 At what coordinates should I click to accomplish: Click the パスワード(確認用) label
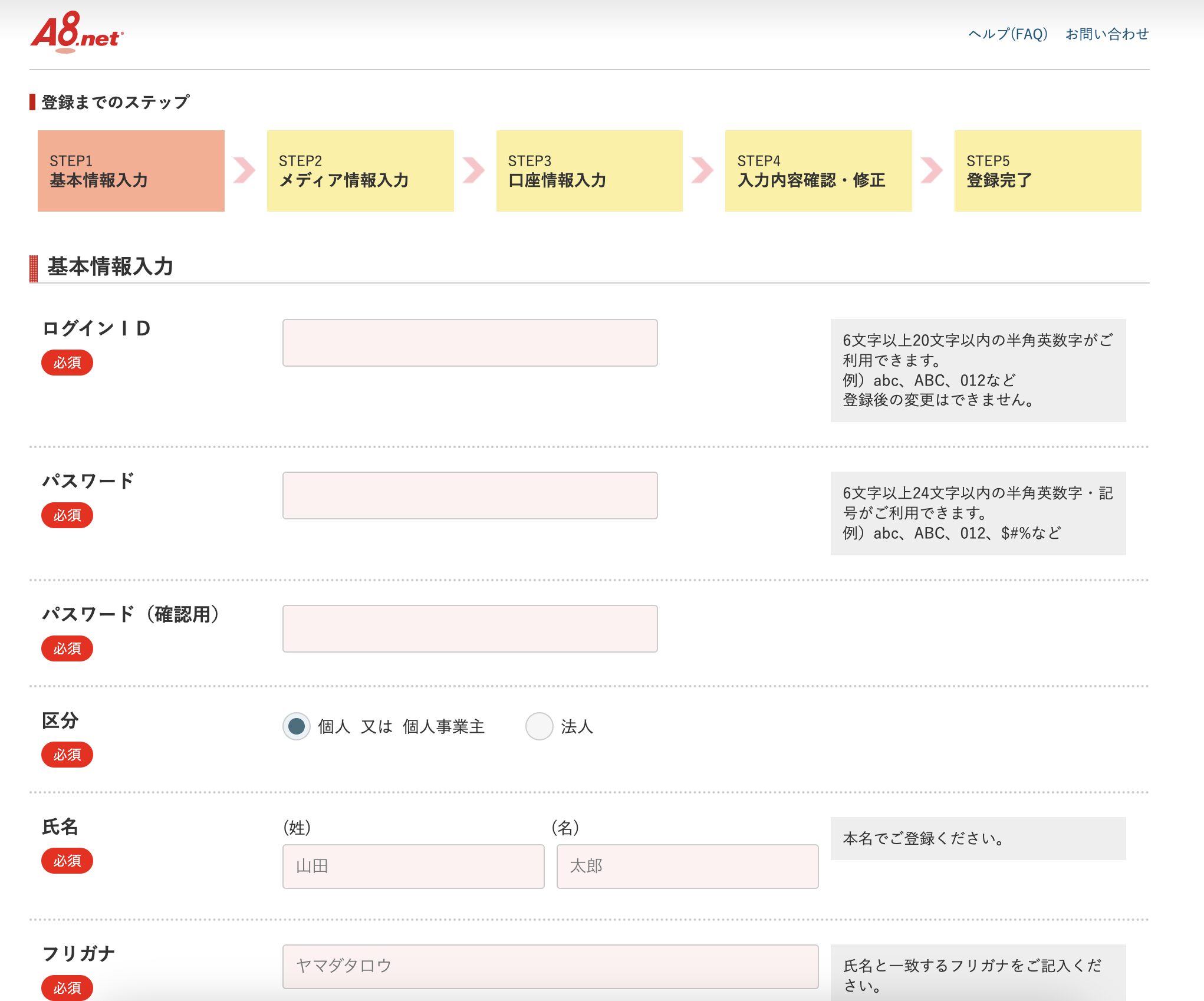tap(131, 614)
